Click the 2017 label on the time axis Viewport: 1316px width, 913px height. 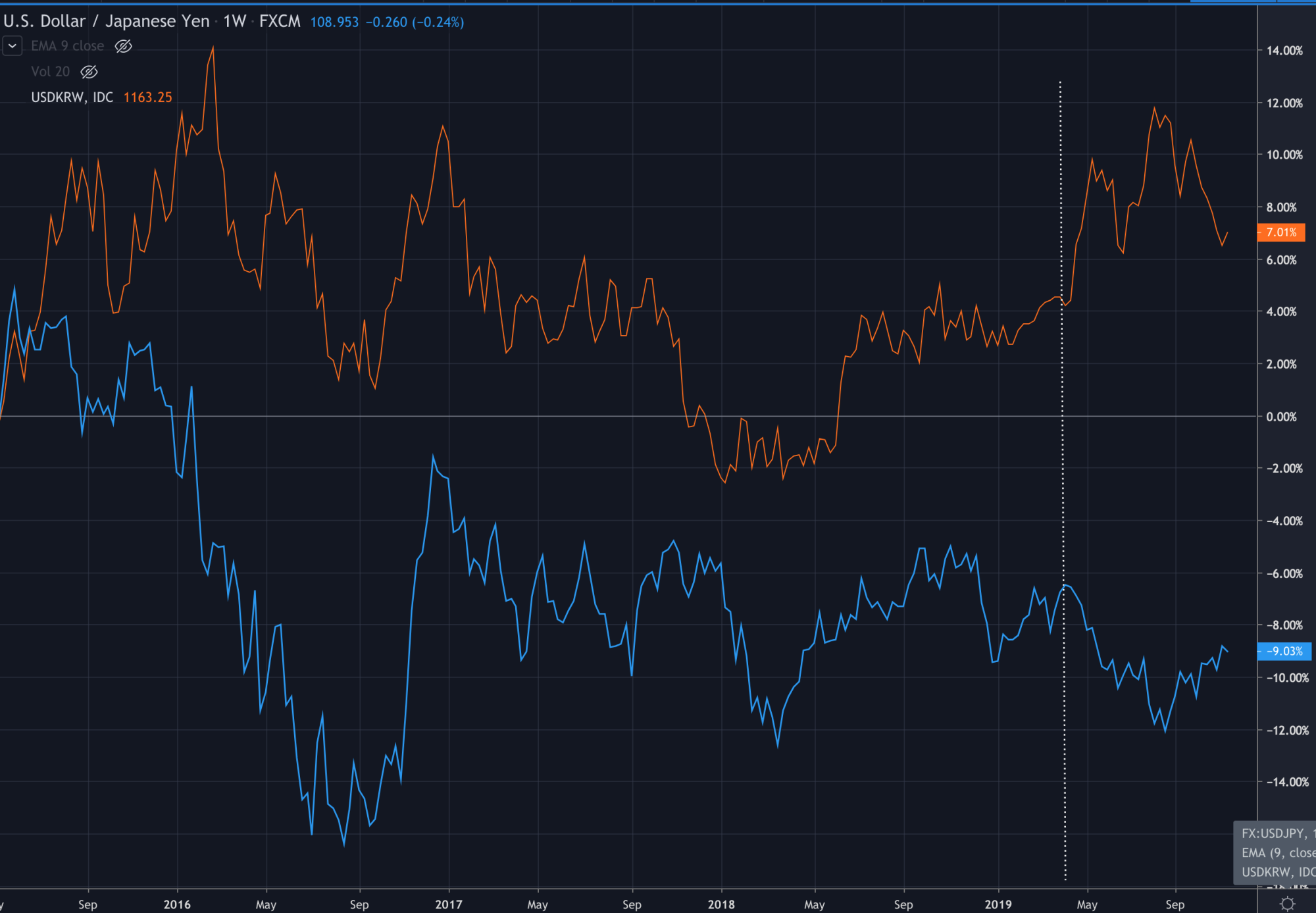[449, 904]
